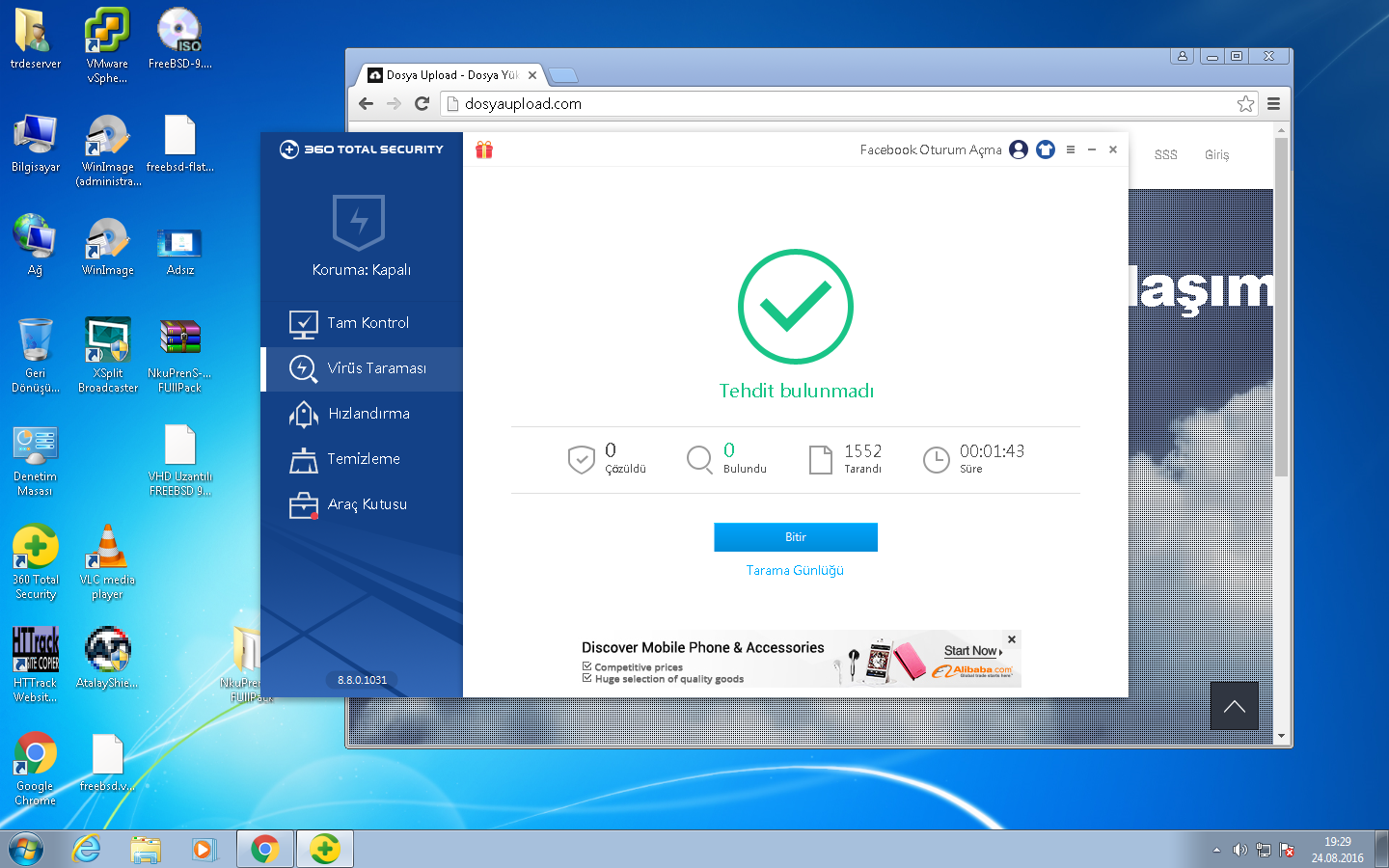1389x868 pixels.
Task: Click the version number 8.8.0.1031
Action: pos(363,680)
